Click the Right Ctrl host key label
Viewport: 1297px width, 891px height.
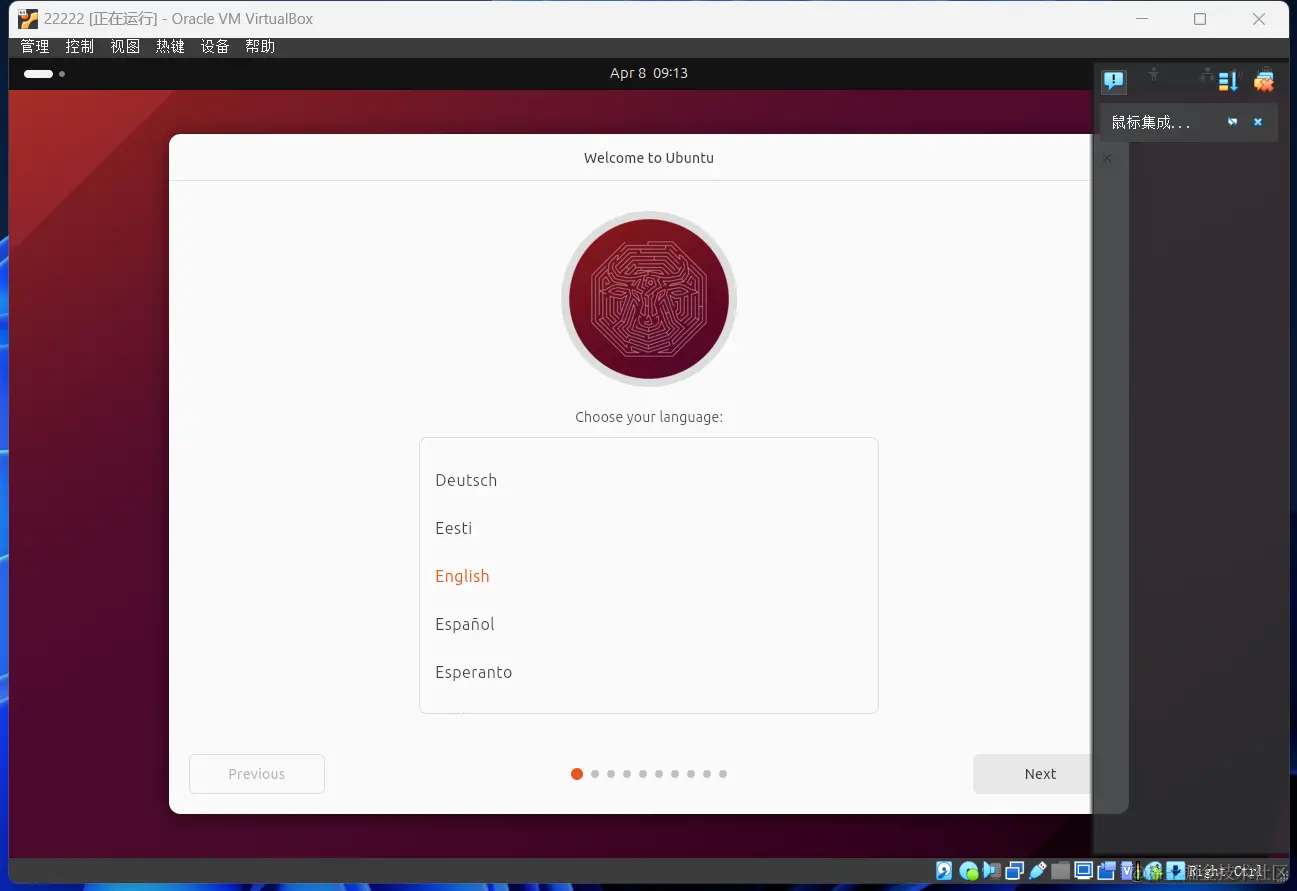(x=1225, y=871)
